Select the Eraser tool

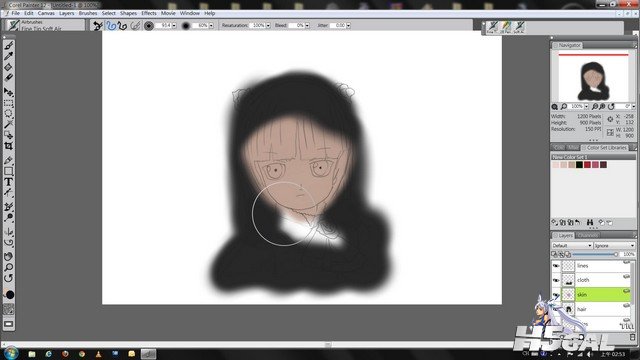(9, 78)
